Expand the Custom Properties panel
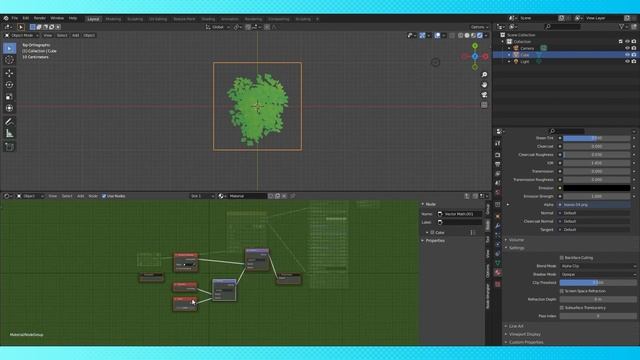640x360 pixels. [526, 342]
